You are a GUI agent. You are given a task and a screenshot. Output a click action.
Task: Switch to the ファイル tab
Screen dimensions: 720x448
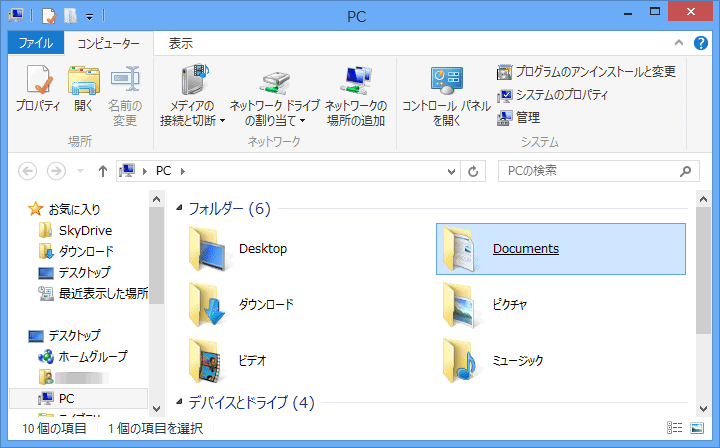[x=36, y=43]
